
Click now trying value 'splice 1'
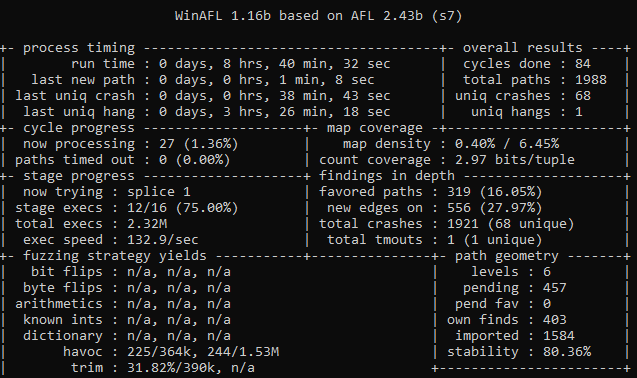click(159, 192)
